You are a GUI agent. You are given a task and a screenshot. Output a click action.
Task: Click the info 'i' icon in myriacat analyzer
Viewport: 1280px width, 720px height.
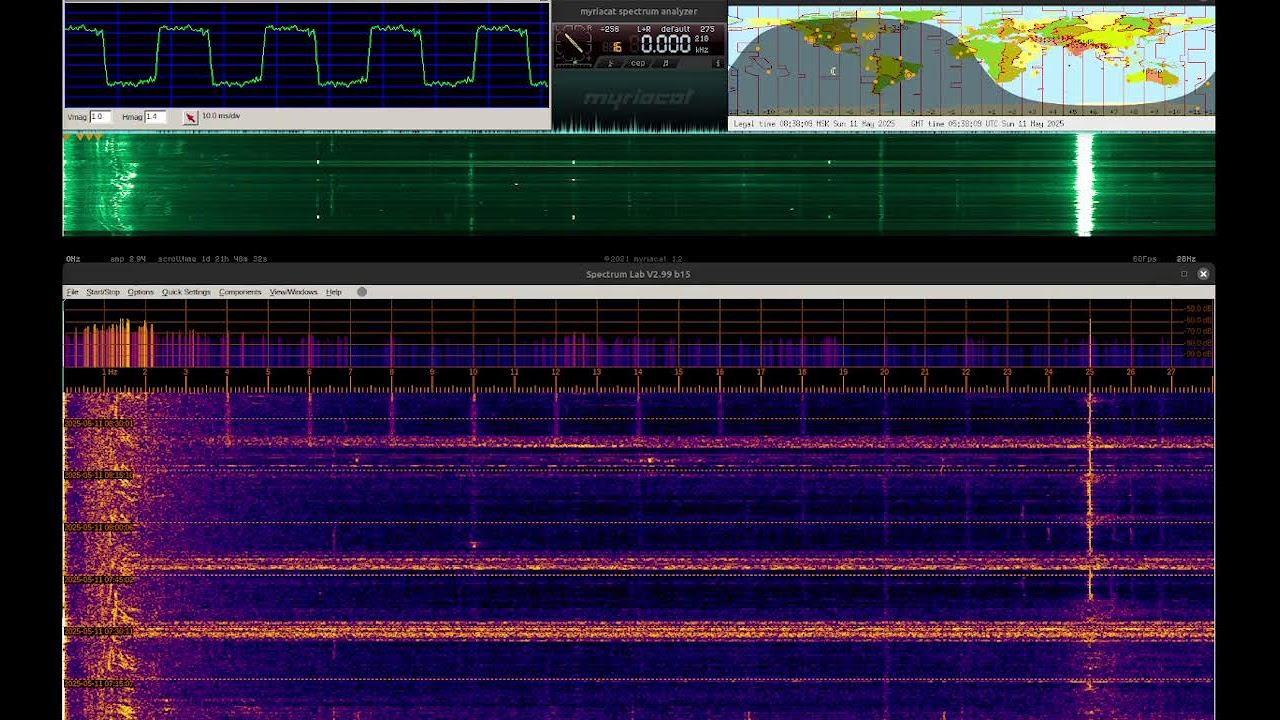tap(717, 63)
